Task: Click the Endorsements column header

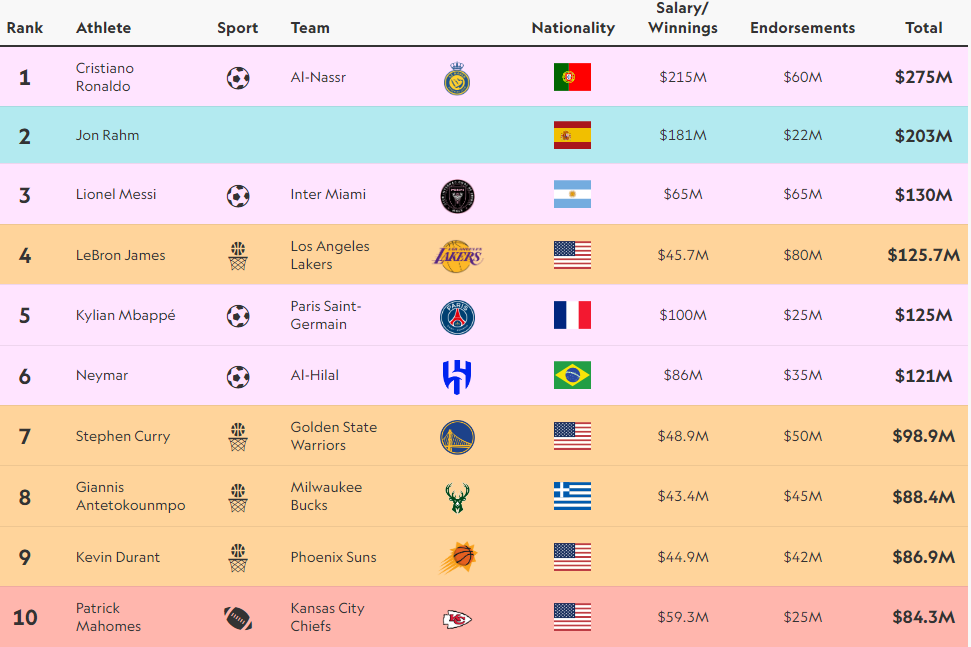Action: pos(802,28)
